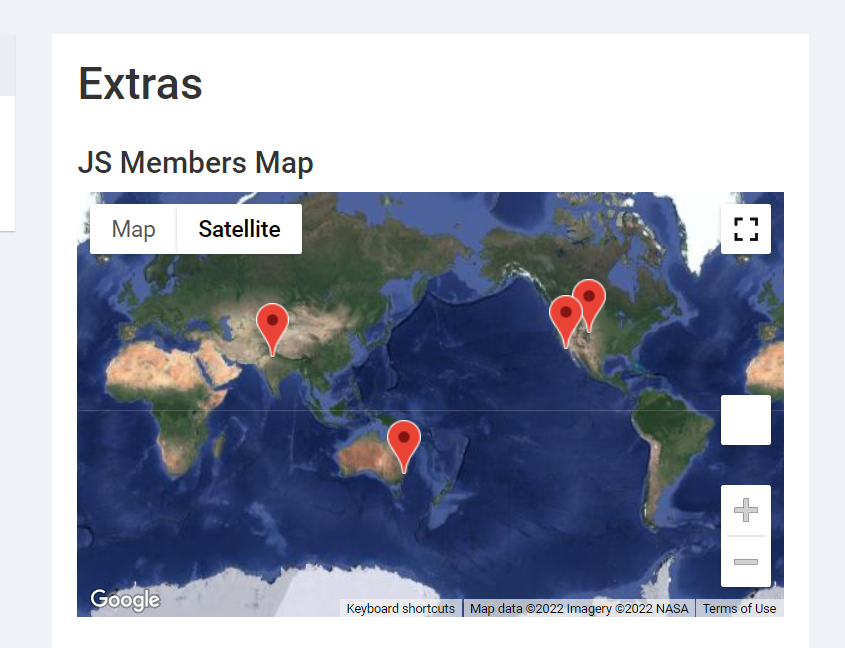
Task: Zoom in with the plus button
Action: click(x=745, y=512)
